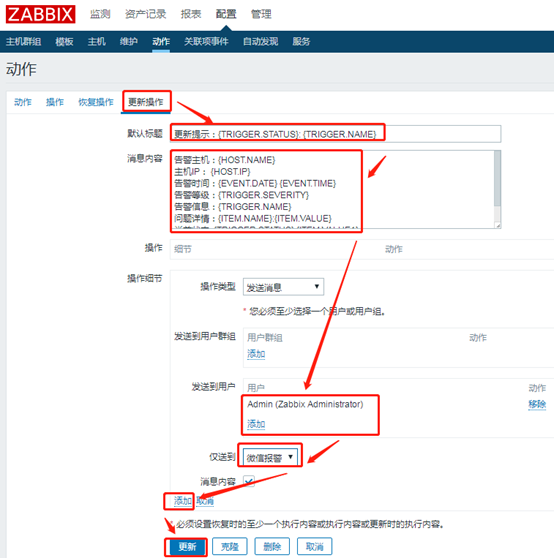Screen dimensions: 554x558
Task: Go to 主机 submenu
Action: [96, 42]
